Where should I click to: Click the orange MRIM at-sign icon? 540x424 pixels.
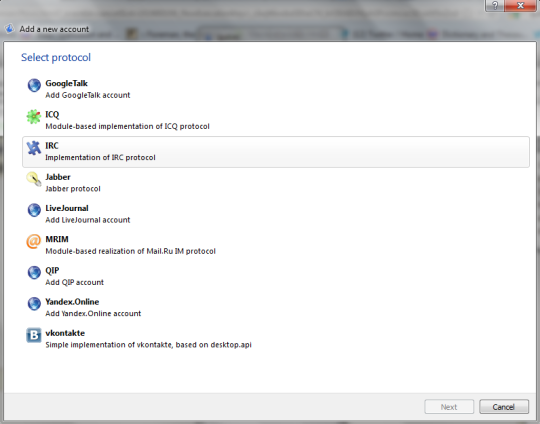(34, 241)
